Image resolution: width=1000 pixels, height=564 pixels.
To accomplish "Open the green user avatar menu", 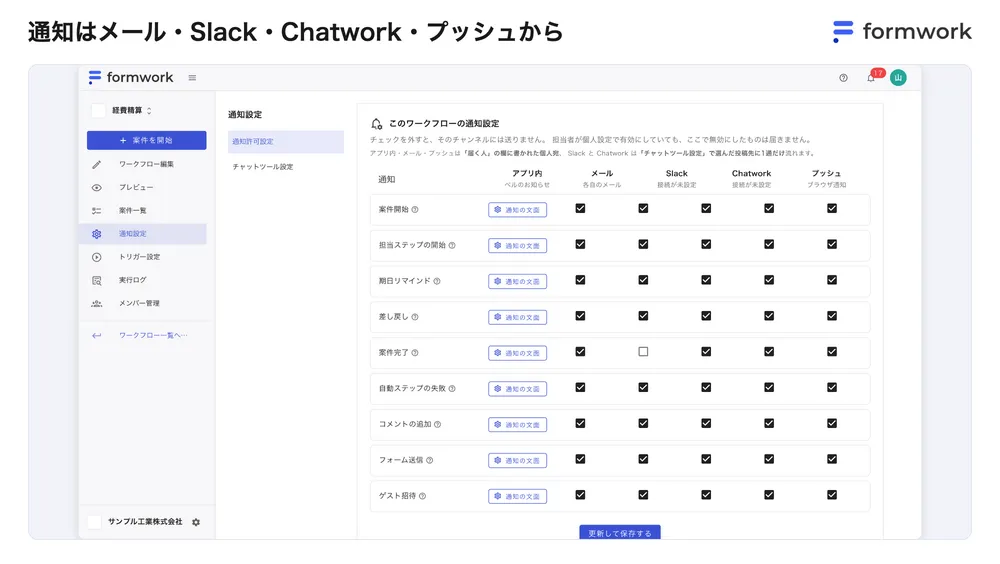I will click(898, 77).
